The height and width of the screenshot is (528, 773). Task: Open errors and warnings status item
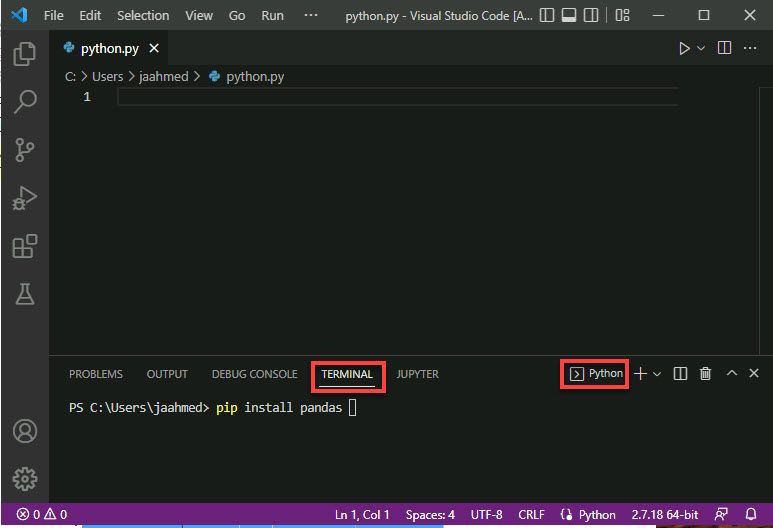42,515
